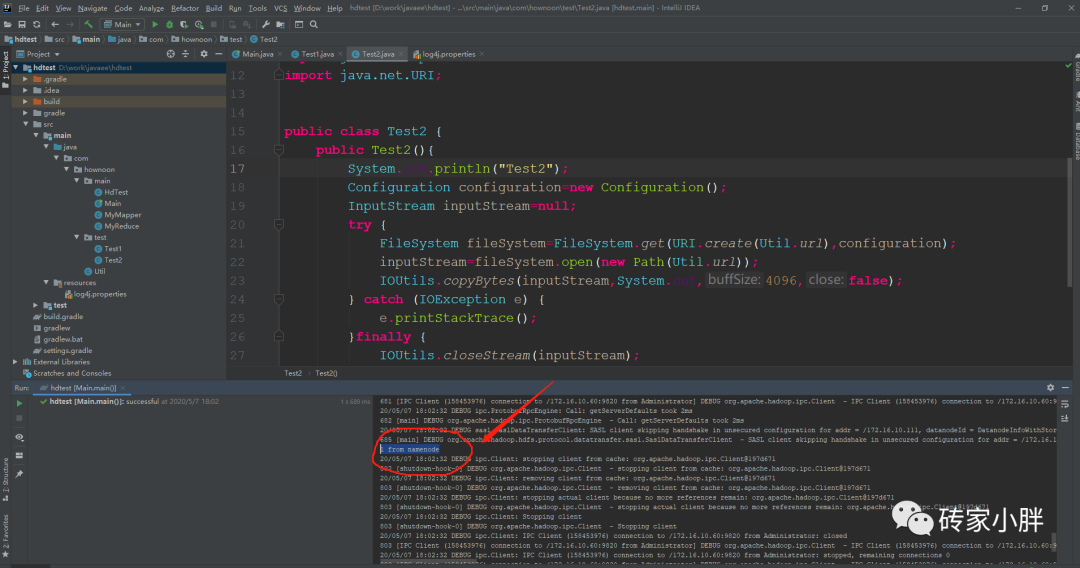Click the Save All icon
Image resolution: width=1080 pixels, height=568 pixels.
(22, 24)
